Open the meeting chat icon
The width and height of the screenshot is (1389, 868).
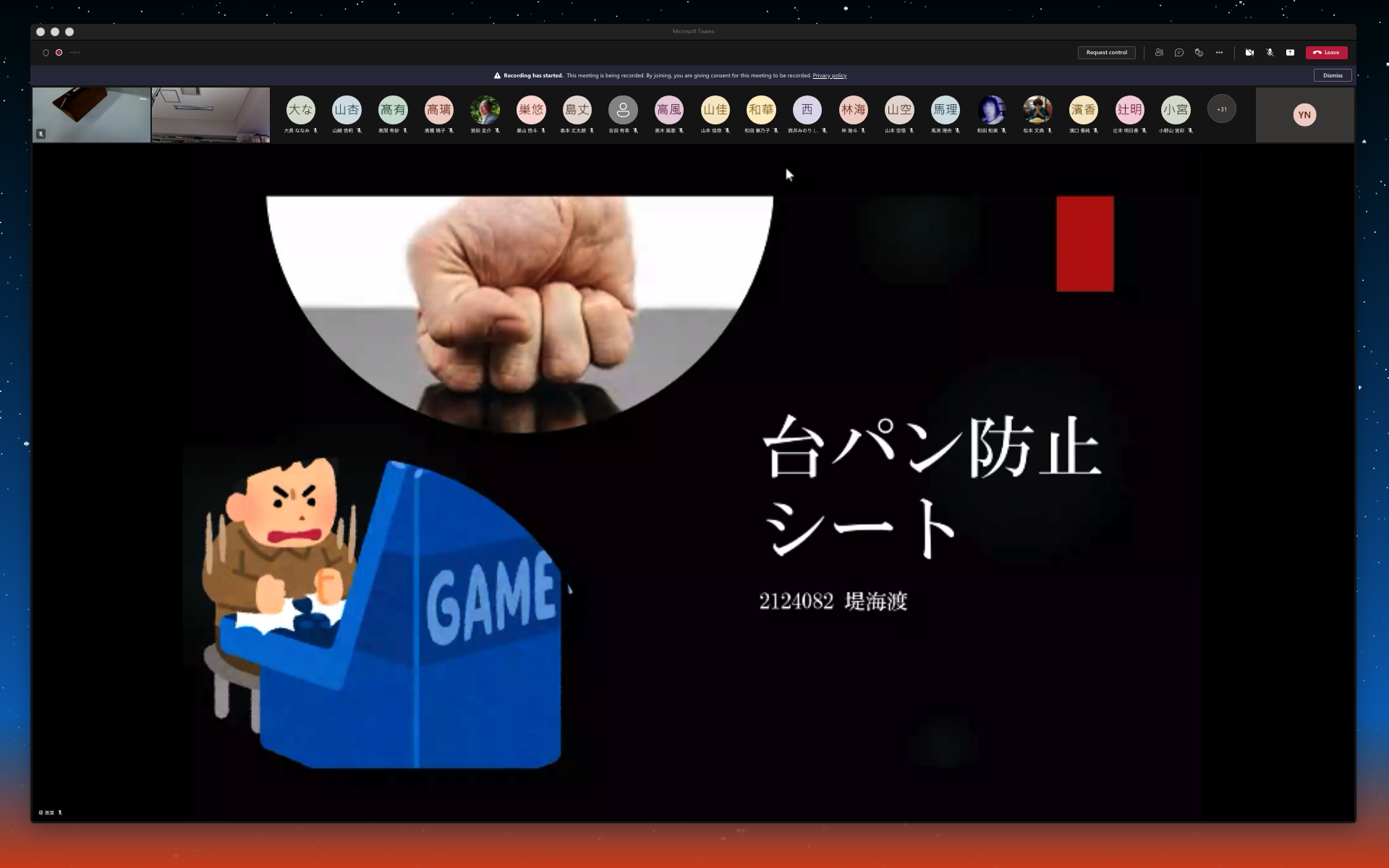(1179, 53)
